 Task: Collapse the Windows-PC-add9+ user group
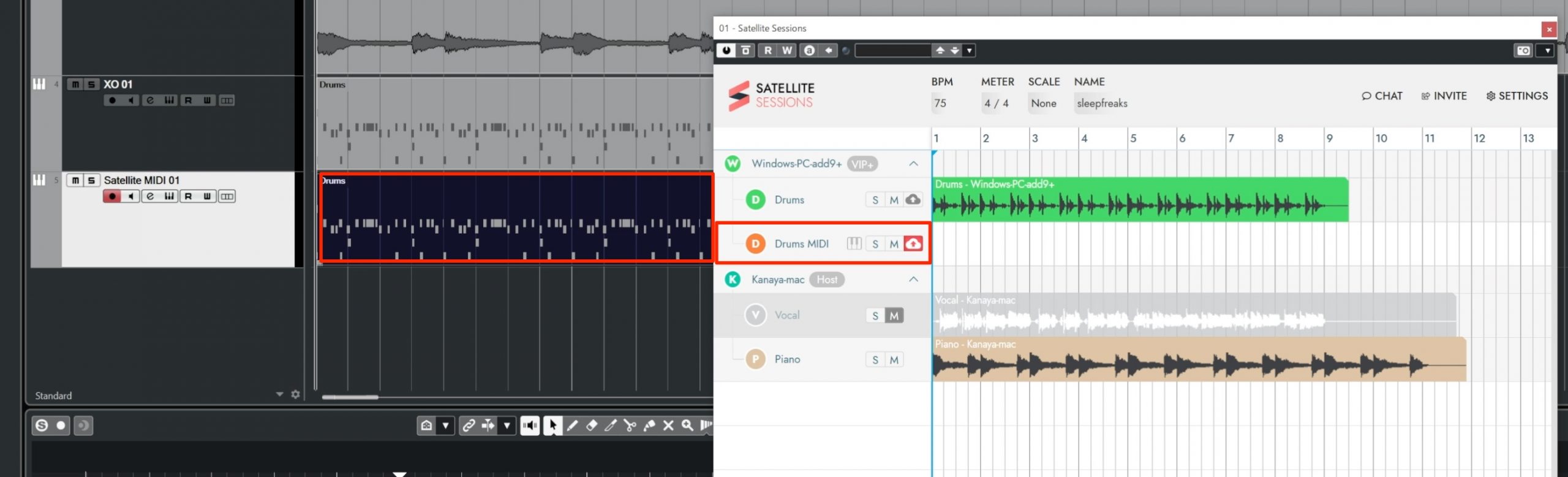(x=913, y=164)
